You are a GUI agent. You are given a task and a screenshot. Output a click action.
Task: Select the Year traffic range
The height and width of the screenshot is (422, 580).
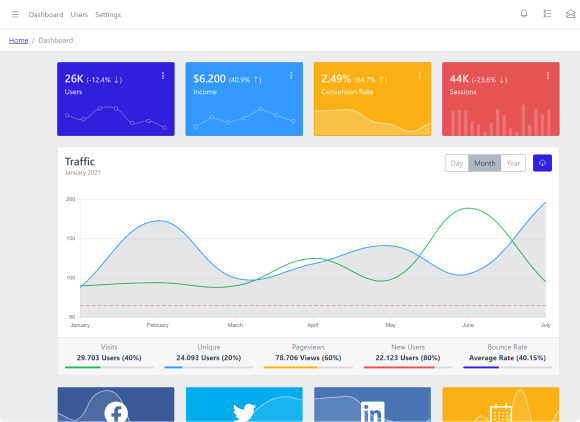coord(513,163)
